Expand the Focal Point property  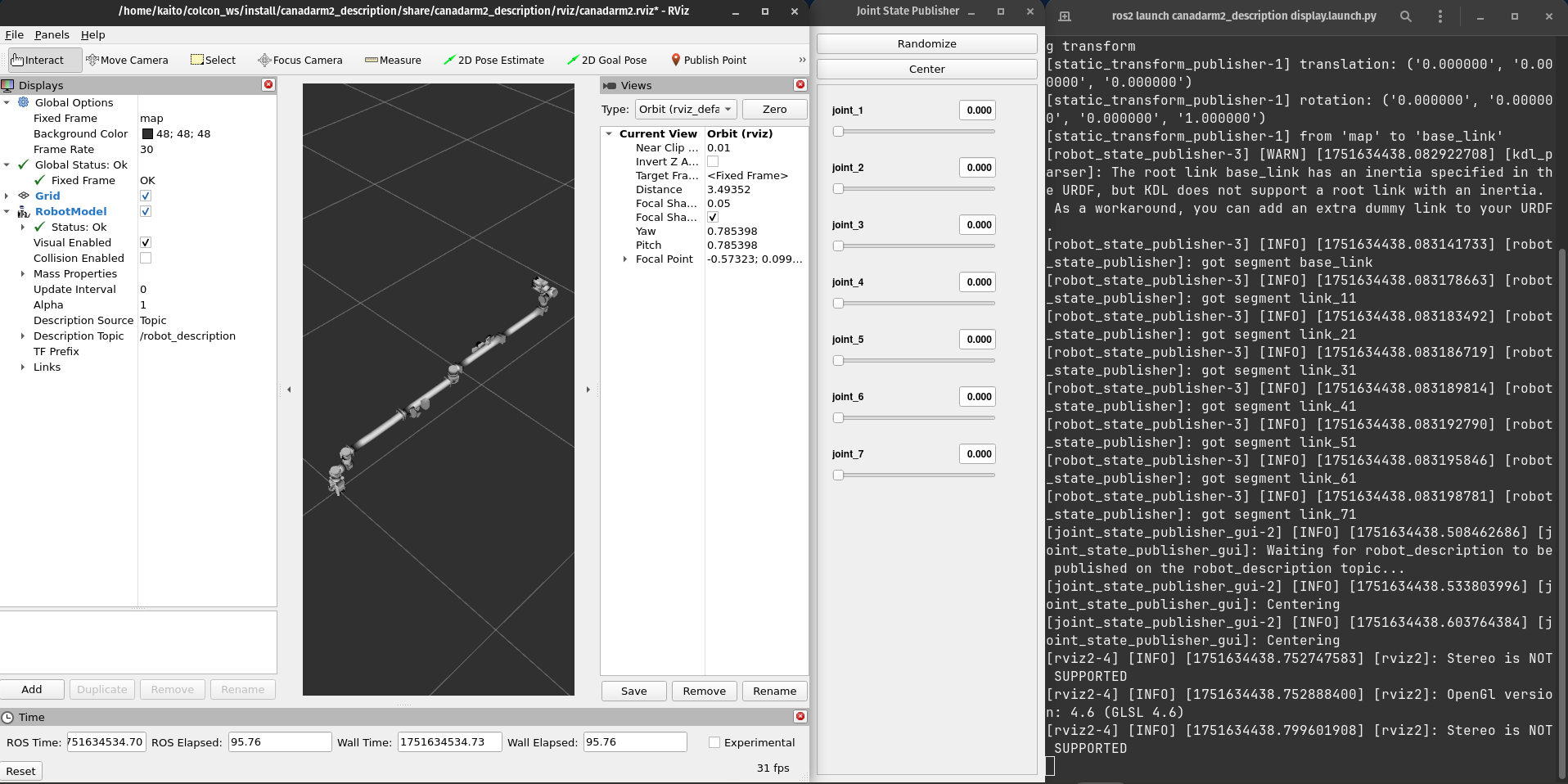click(x=625, y=259)
